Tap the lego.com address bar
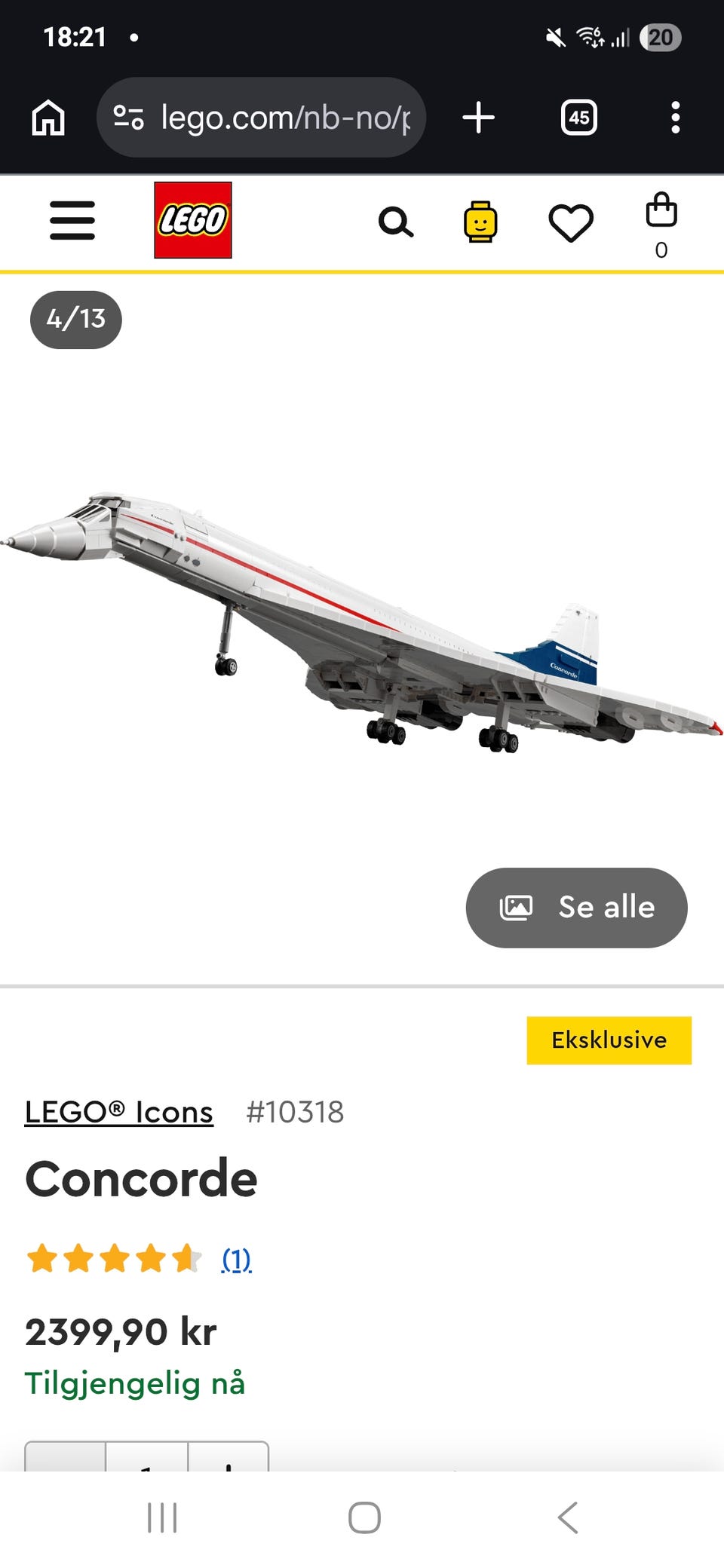This screenshot has width=724, height=1568. pyautogui.click(x=261, y=118)
